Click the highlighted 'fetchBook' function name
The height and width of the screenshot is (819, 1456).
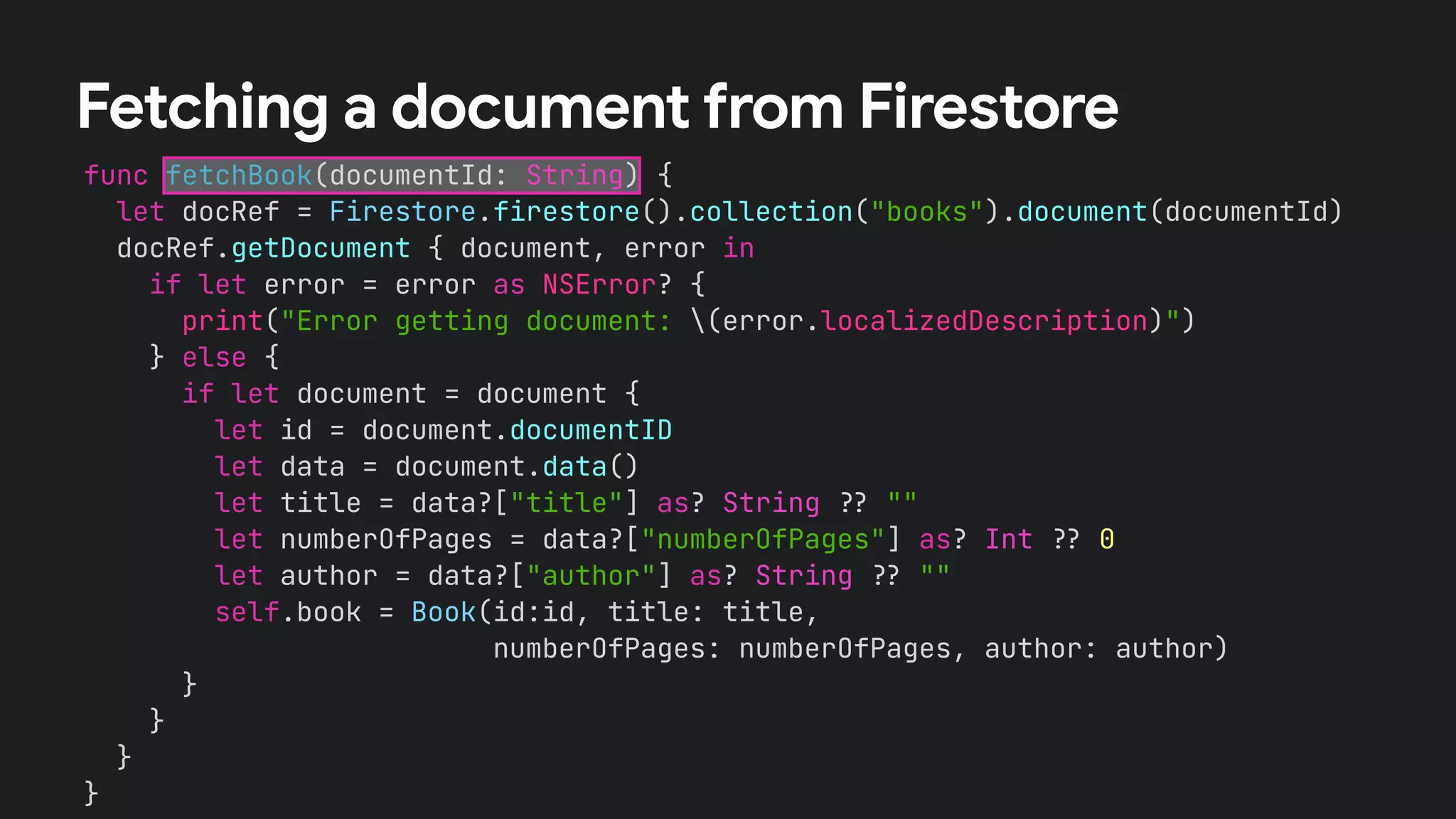[x=240, y=175]
